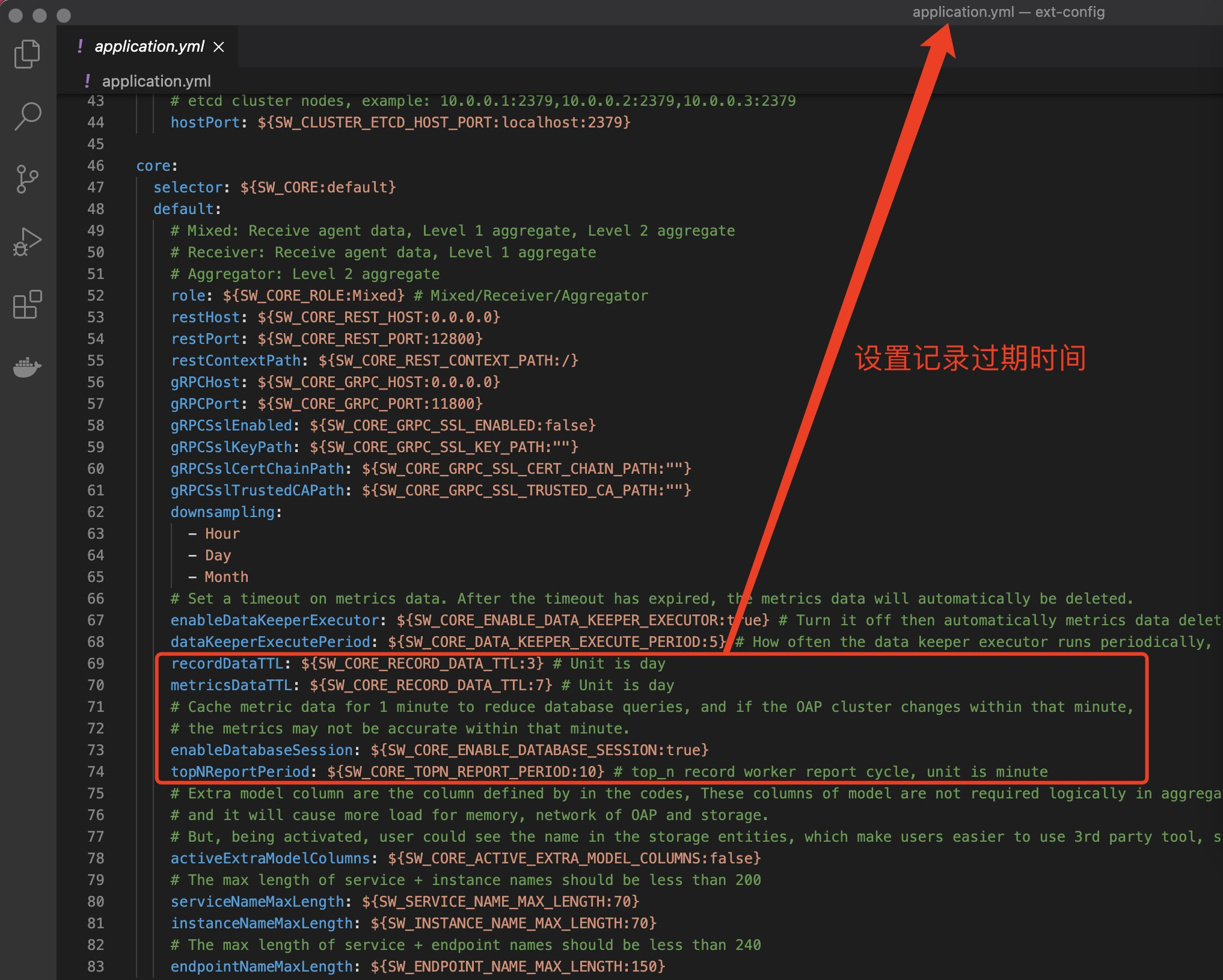1223x980 pixels.
Task: Click the 'instanceNameMaxLength' key
Action: click(x=262, y=923)
